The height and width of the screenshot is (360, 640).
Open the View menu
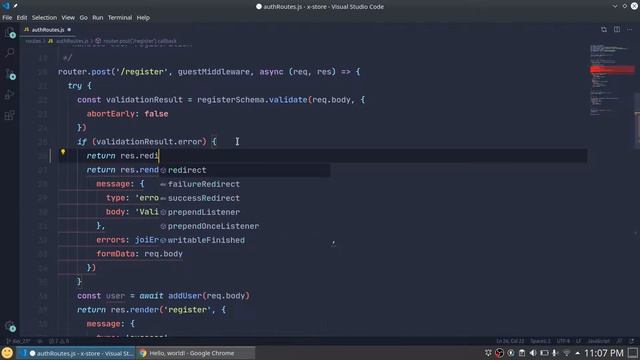[x=68, y=18]
